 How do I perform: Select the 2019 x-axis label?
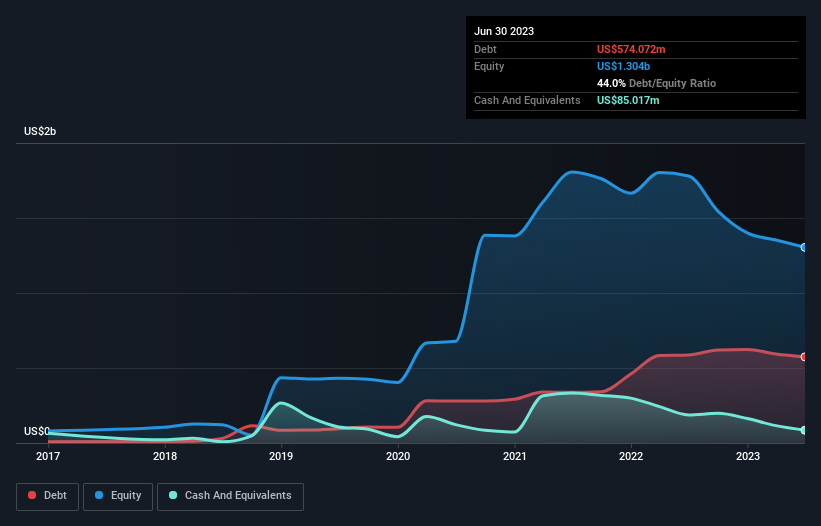pos(281,456)
